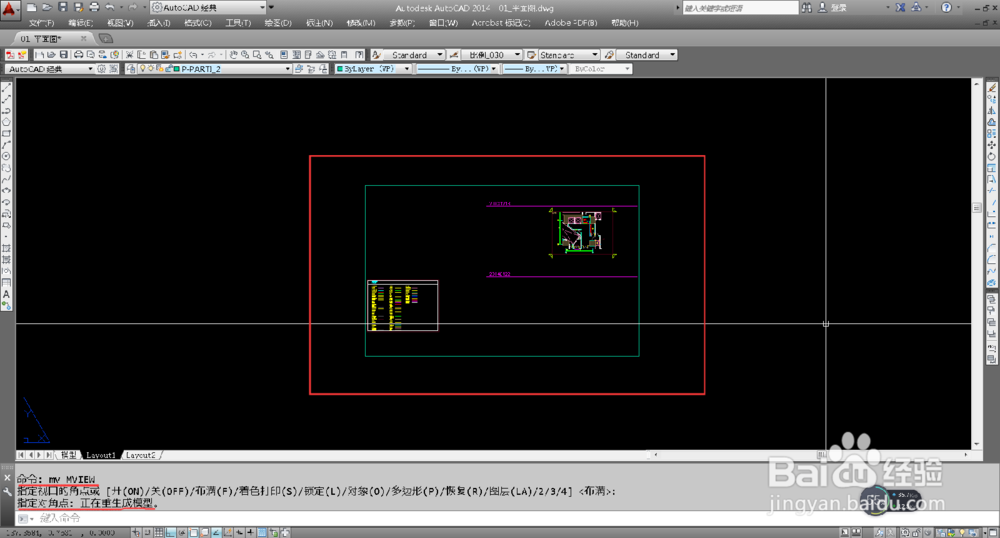The image size is (1000, 538).
Task: Open the 帮助(H) menu
Action: pos(624,23)
